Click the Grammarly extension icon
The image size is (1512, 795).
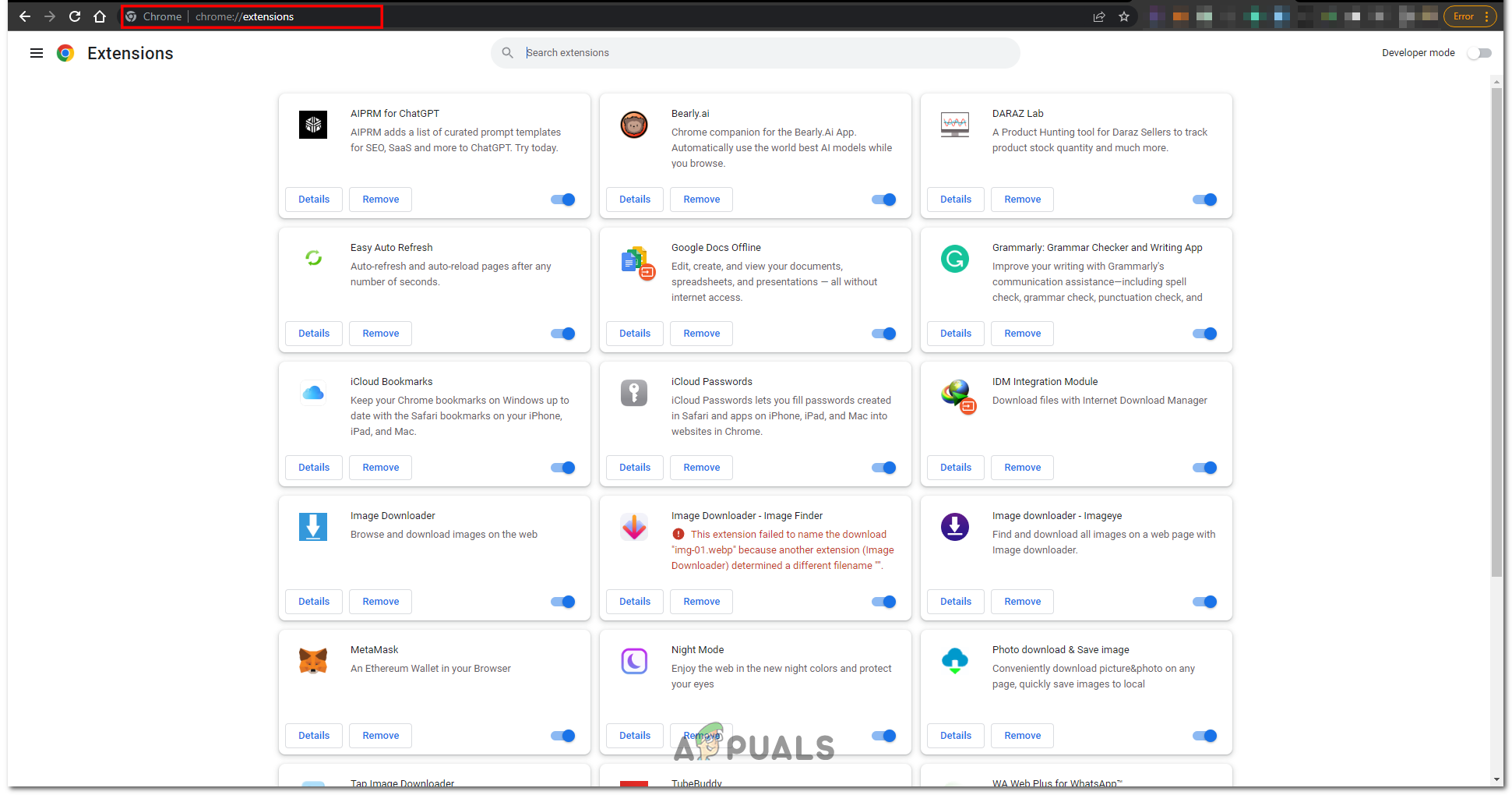[955, 259]
